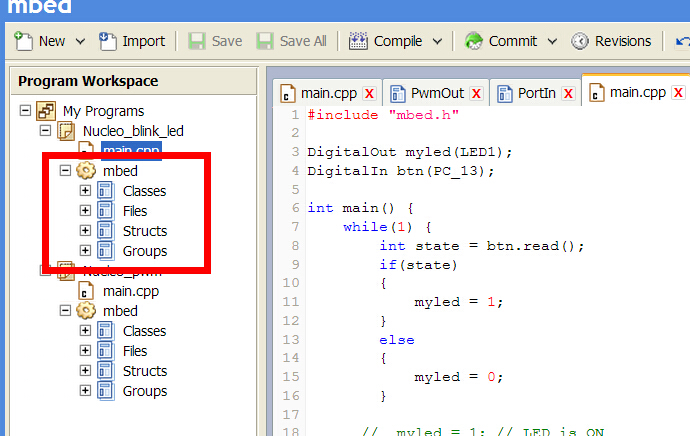690x436 pixels.
Task: Click the Save All floppy icon
Action: 265,41
